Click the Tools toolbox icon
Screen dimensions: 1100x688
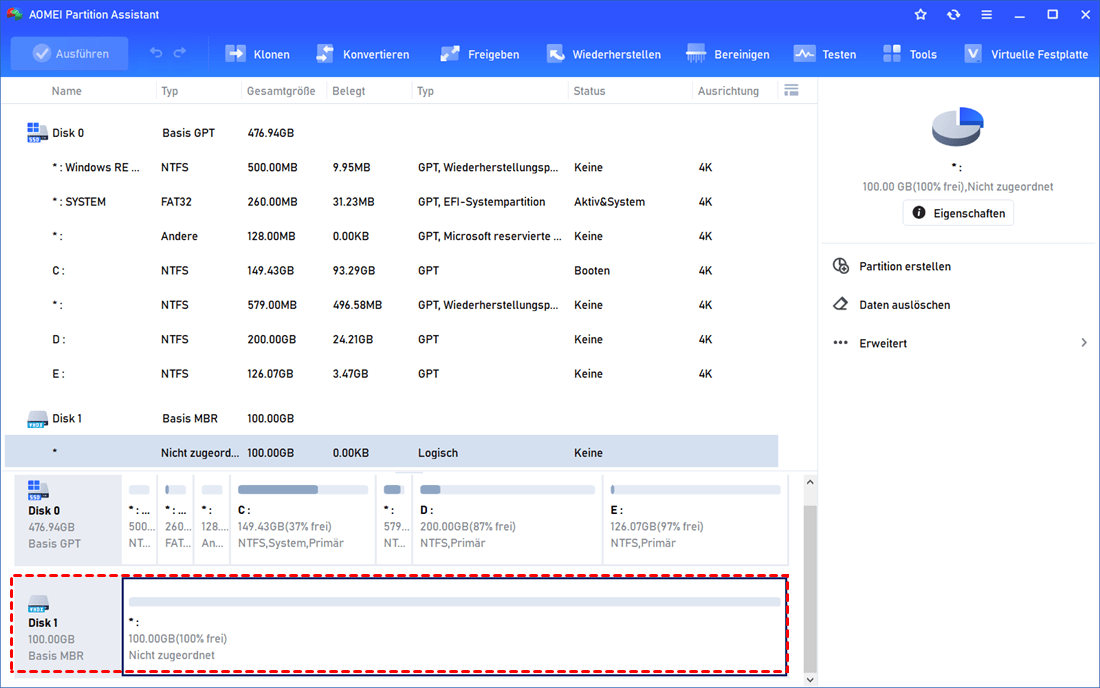click(892, 54)
